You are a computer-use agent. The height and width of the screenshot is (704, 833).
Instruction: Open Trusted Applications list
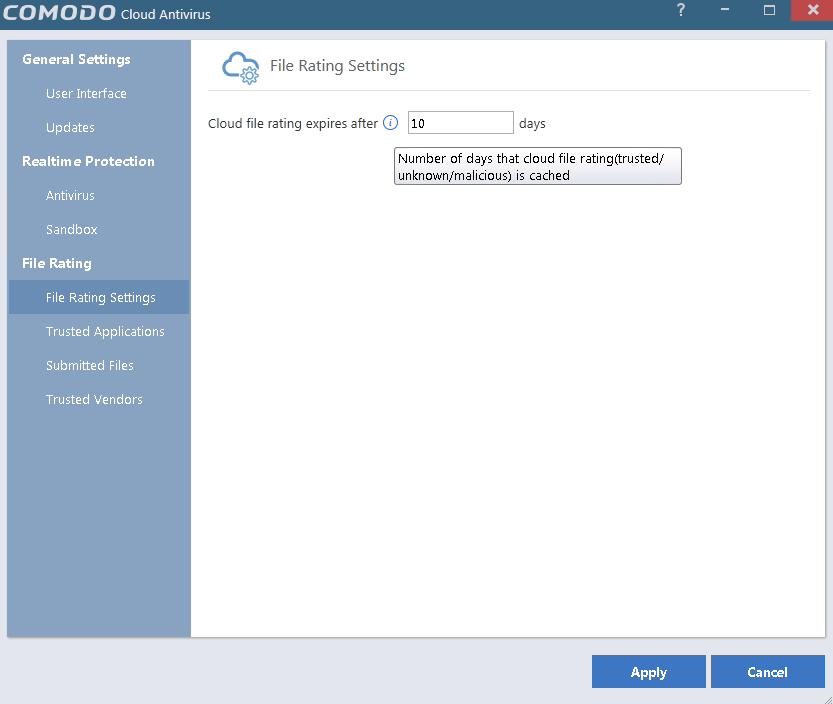[x=105, y=332]
